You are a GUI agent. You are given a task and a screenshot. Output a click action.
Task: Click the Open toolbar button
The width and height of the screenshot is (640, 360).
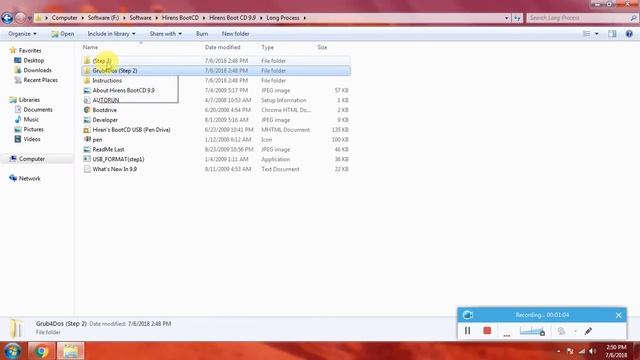pos(62,34)
